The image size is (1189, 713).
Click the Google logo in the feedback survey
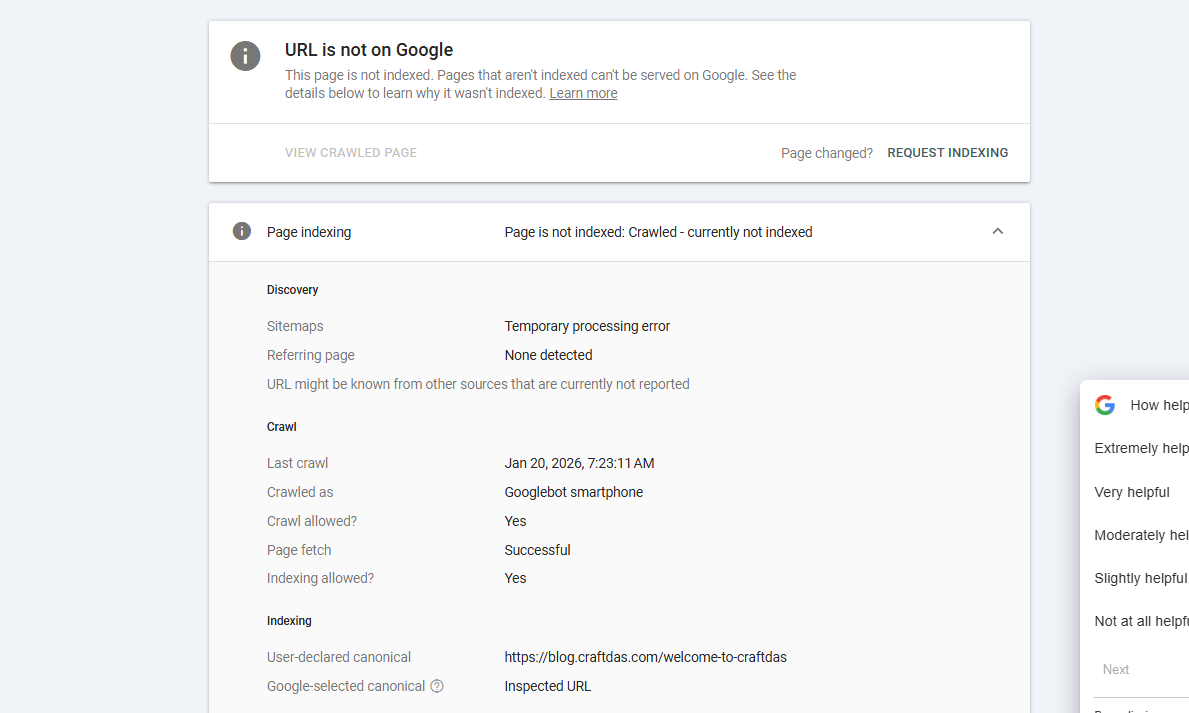1104,404
